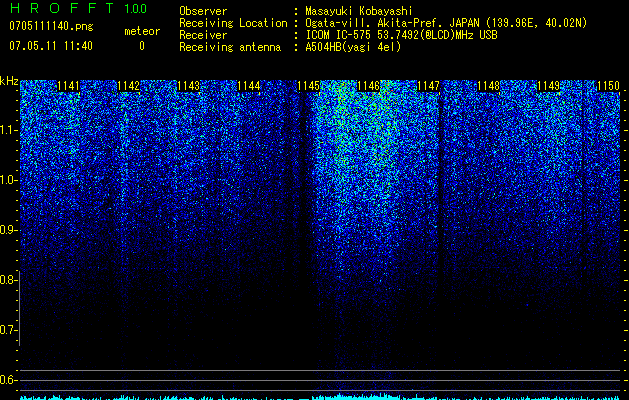This screenshot has width=629, height=400.
Task: Click time marker 1149
Action: pos(548,86)
